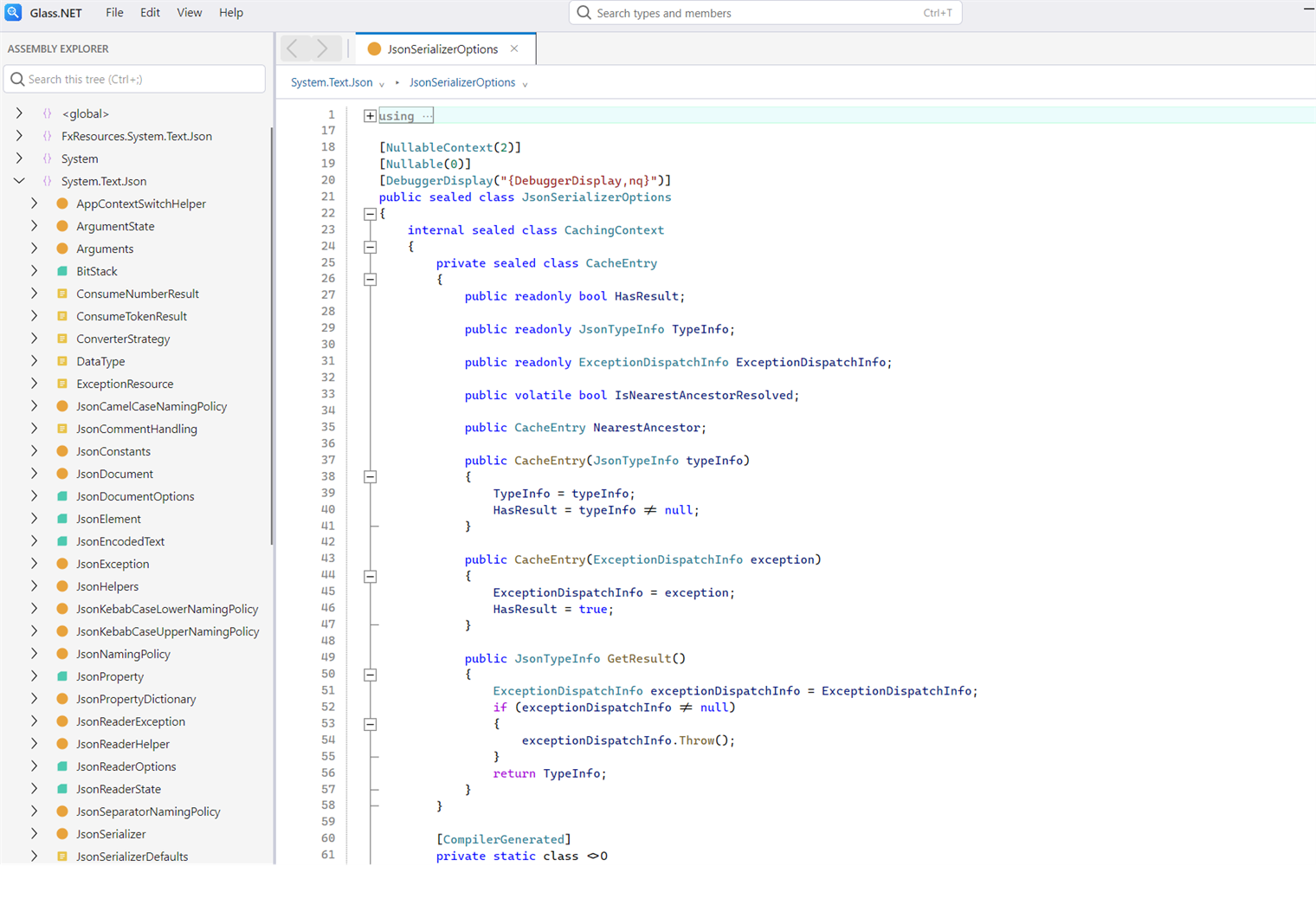Collapse the if block at line 53

click(x=370, y=724)
